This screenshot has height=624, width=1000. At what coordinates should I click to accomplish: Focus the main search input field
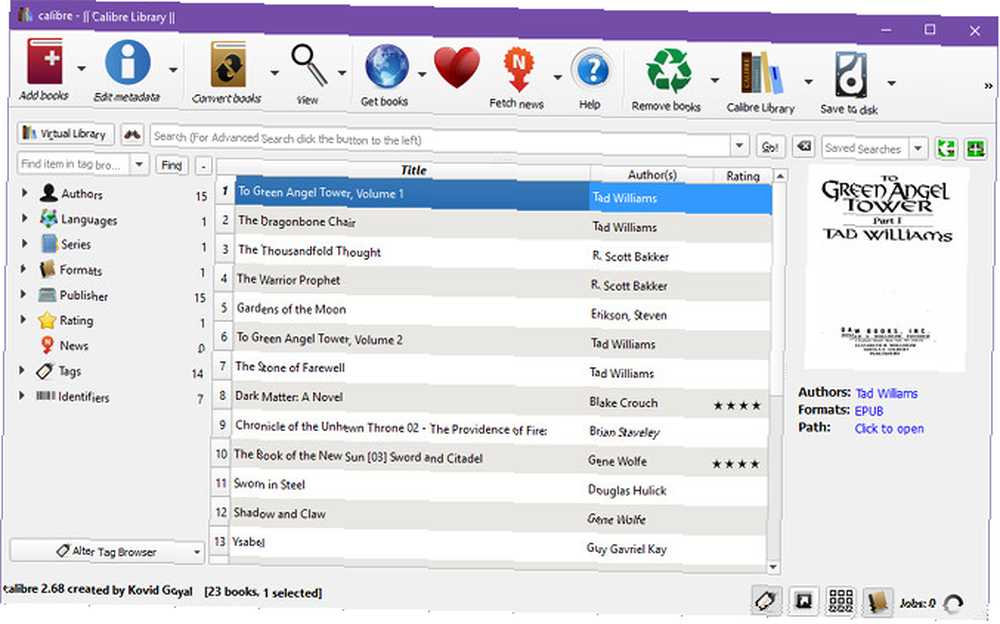point(441,139)
